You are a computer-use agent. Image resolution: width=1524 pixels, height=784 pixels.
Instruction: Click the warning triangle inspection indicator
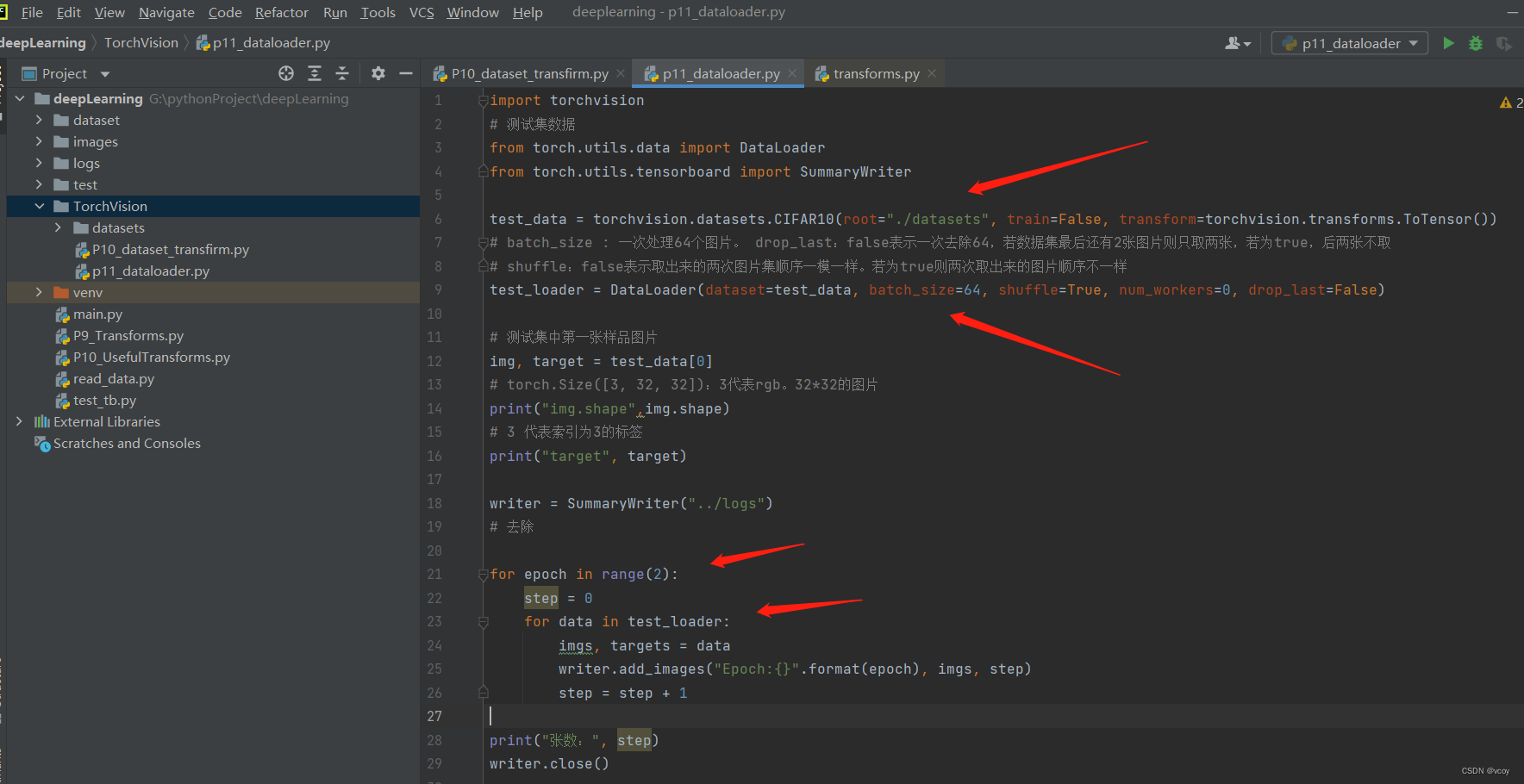(x=1506, y=103)
